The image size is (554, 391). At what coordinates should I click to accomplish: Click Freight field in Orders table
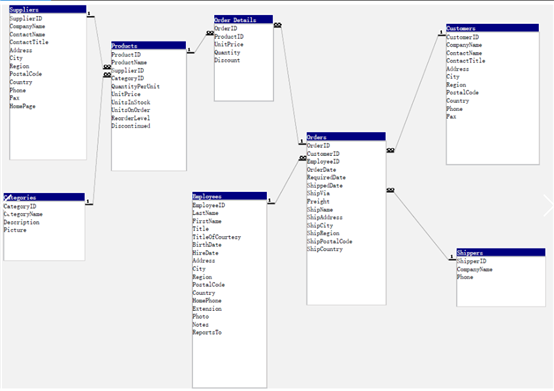click(318, 201)
